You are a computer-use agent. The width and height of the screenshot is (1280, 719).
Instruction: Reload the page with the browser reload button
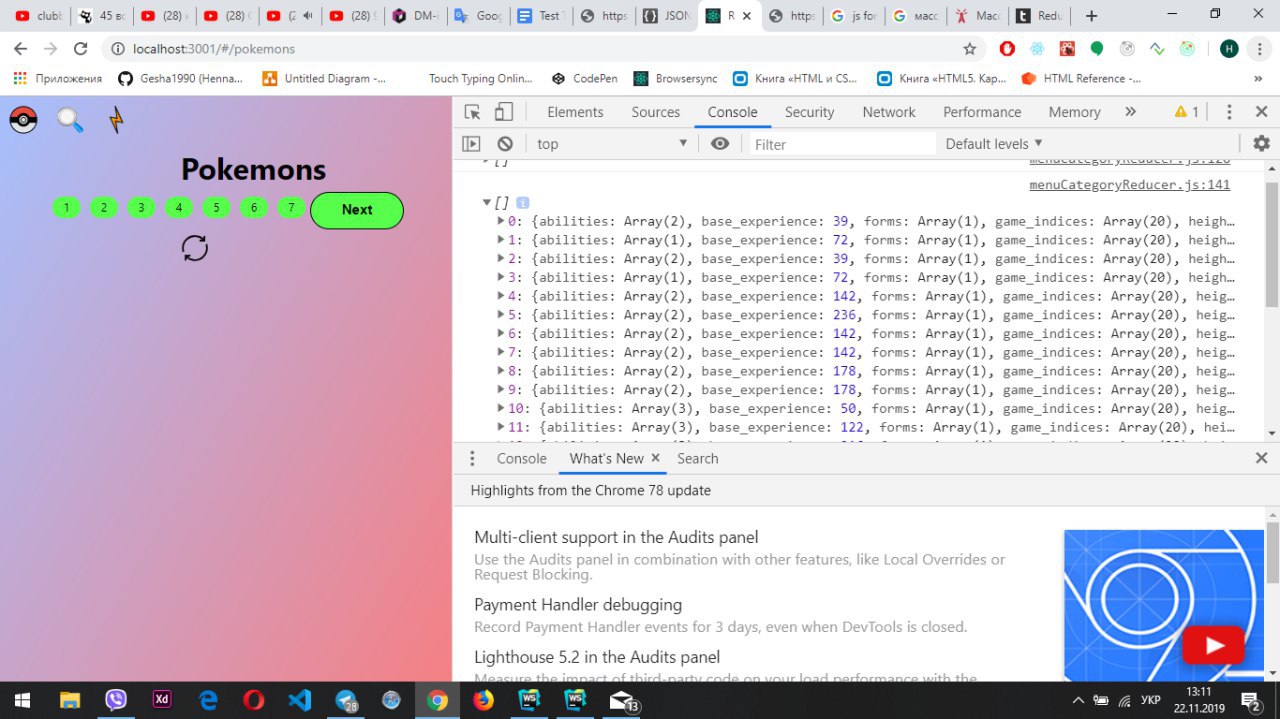(81, 48)
